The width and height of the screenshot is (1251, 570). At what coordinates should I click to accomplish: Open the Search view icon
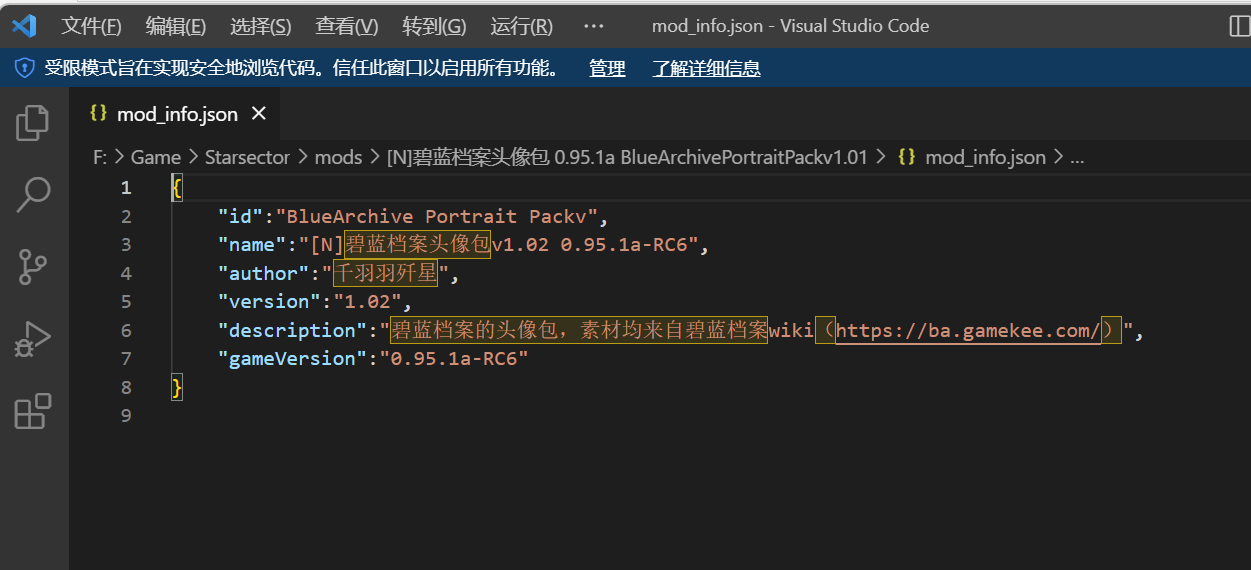pos(33,194)
